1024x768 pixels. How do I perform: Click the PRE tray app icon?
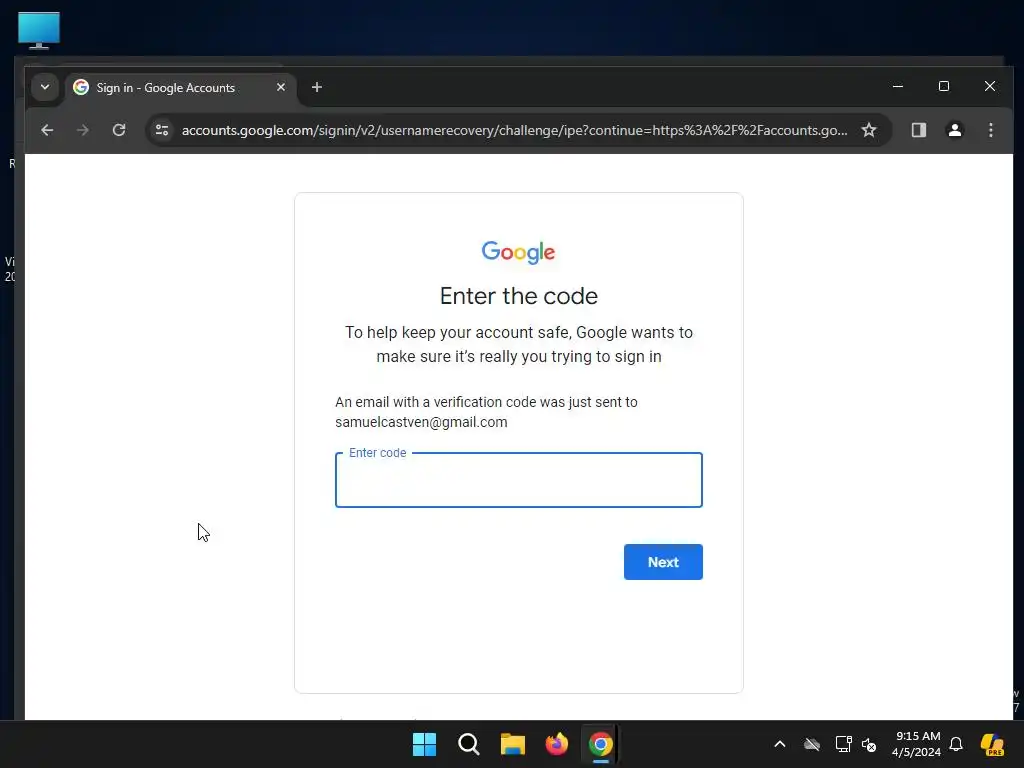coord(992,744)
